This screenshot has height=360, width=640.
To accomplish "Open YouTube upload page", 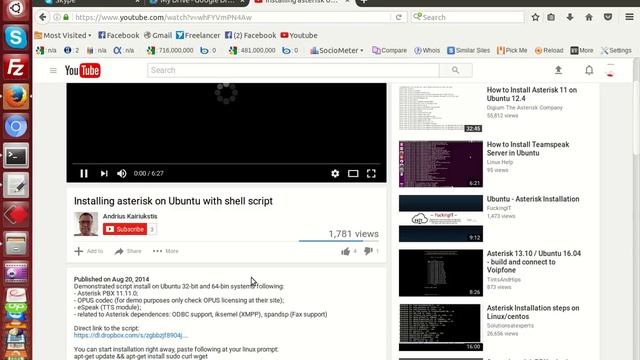I will pos(558,70).
